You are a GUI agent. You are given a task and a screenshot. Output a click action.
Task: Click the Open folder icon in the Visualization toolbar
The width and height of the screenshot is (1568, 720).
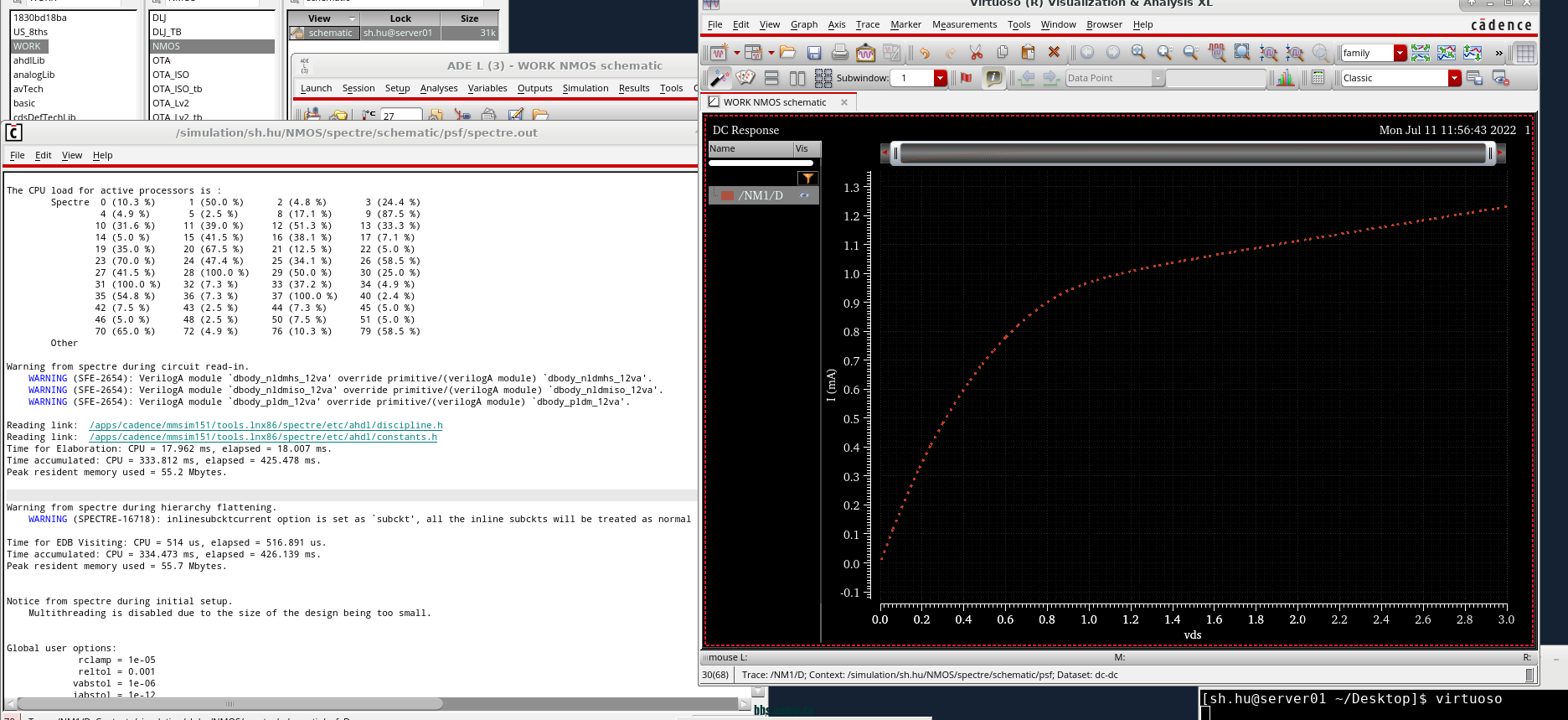pyautogui.click(x=787, y=53)
